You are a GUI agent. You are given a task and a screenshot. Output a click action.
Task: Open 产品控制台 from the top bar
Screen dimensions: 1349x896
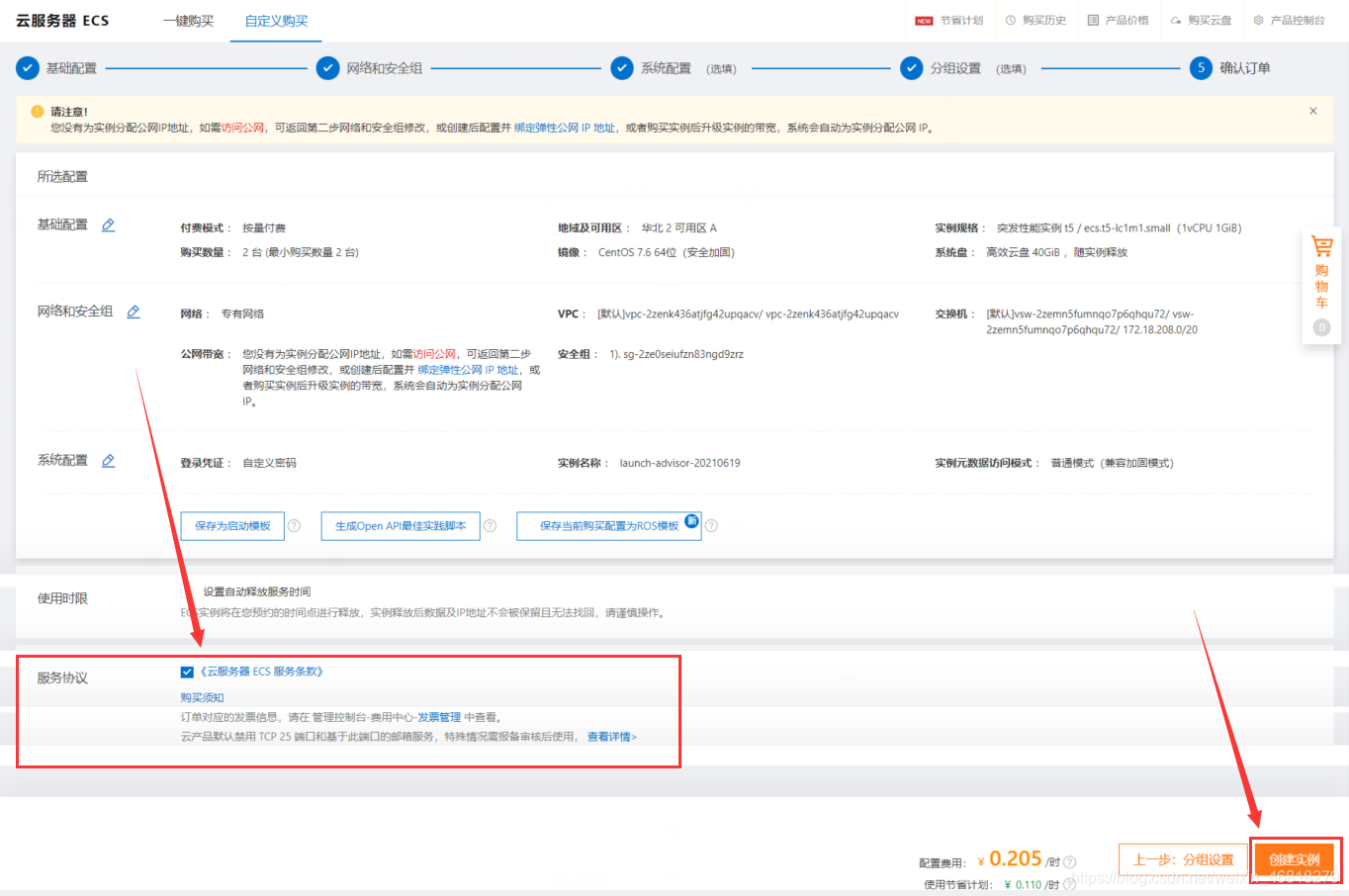(x=1289, y=20)
